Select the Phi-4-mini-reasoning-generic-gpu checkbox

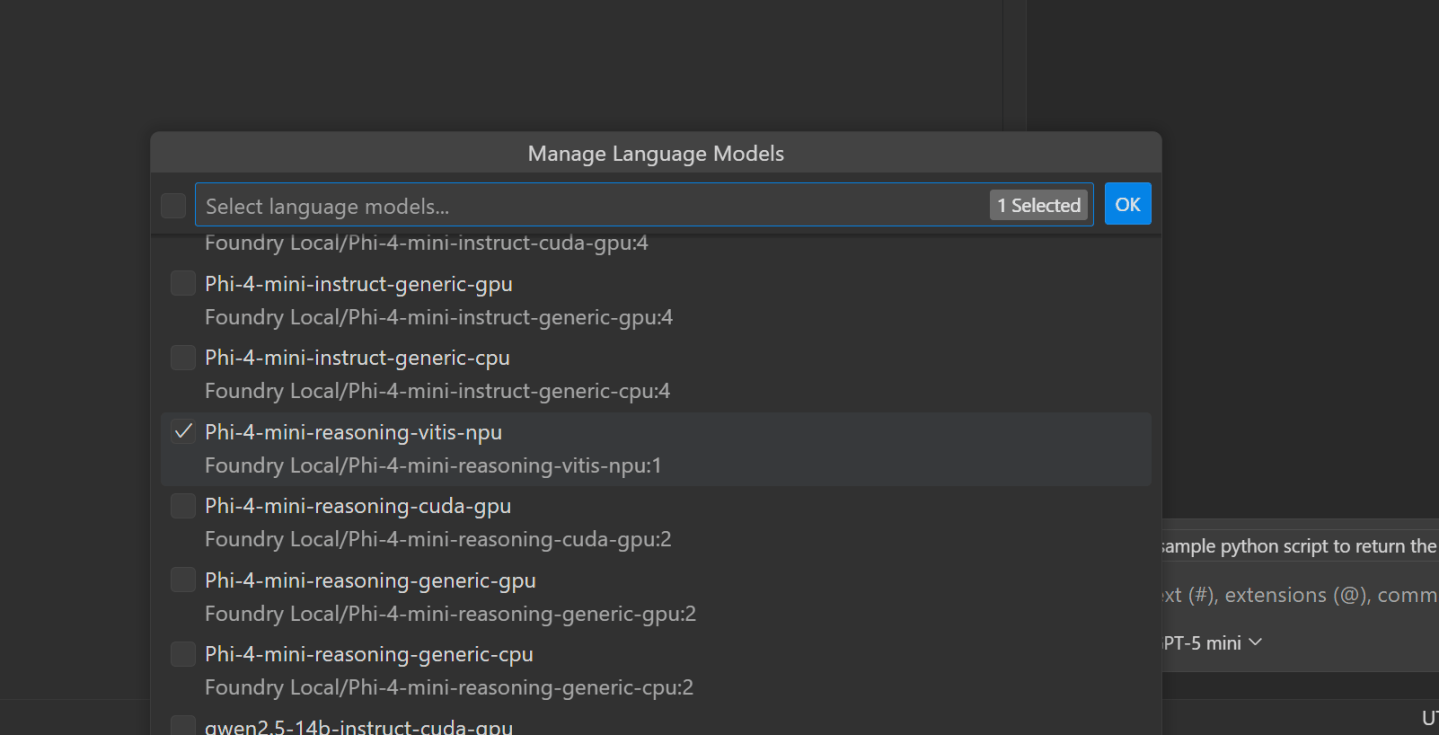pos(183,580)
